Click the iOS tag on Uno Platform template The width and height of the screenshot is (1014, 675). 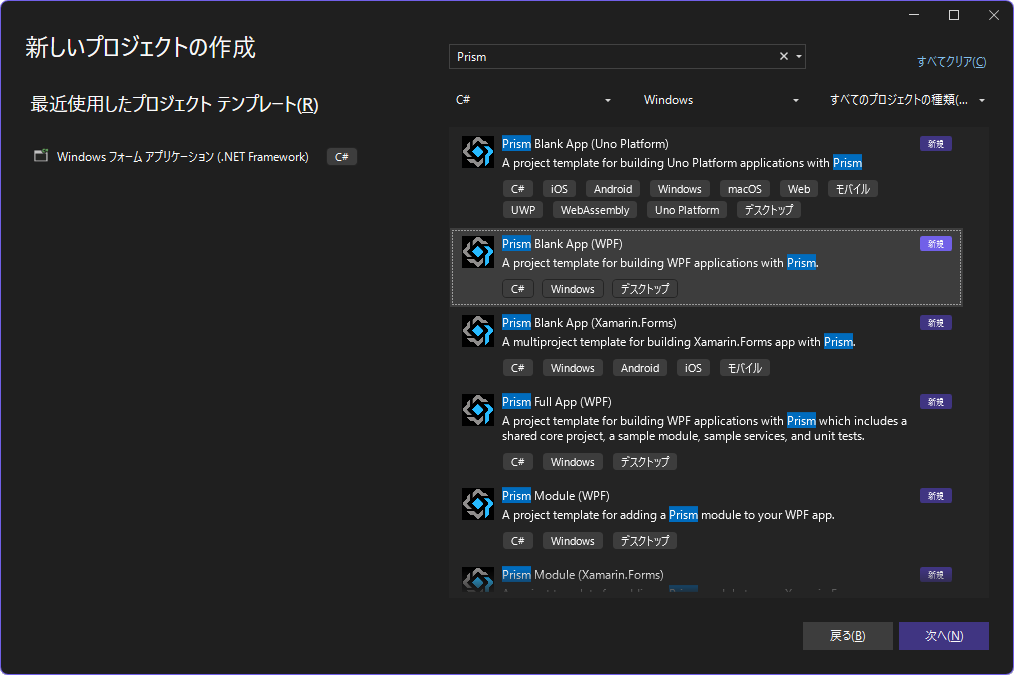[x=559, y=189]
